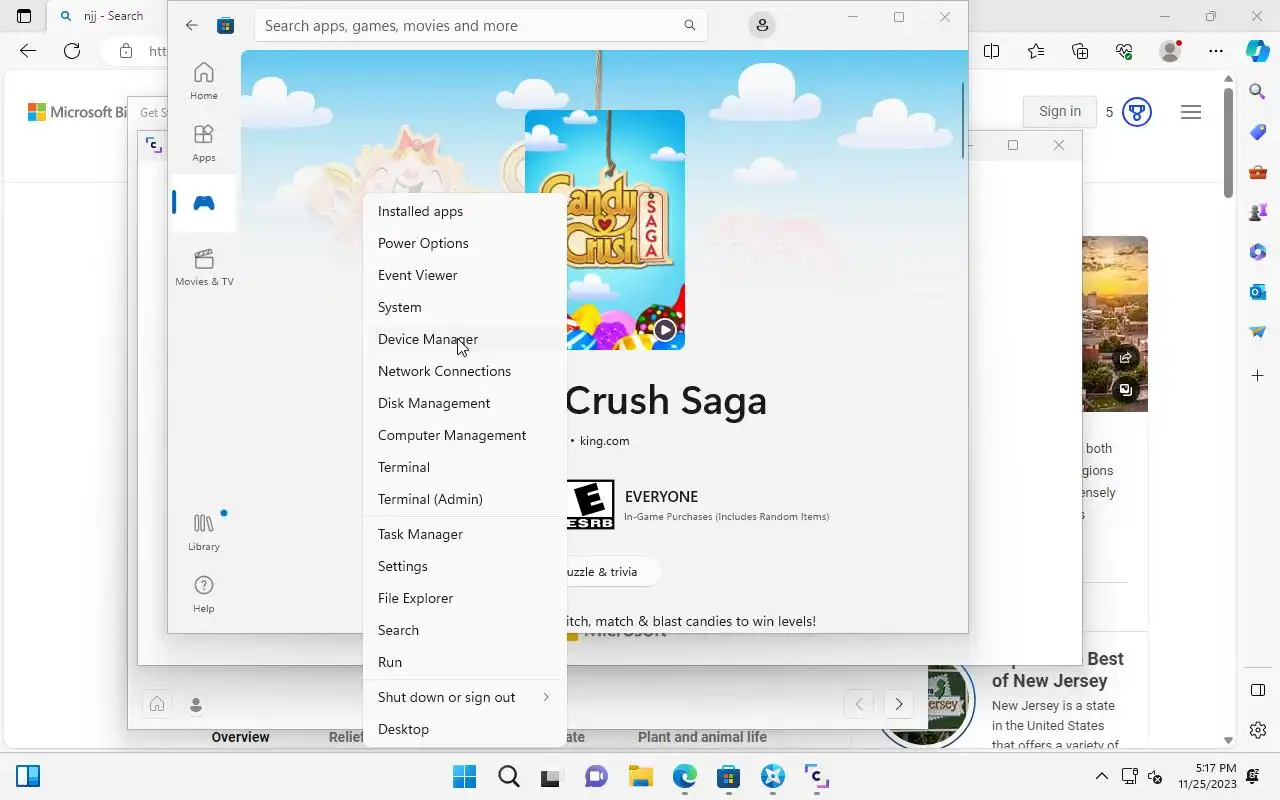Viewport: 1280px width, 800px height.
Task: Open Device Manager
Action: (x=465, y=339)
